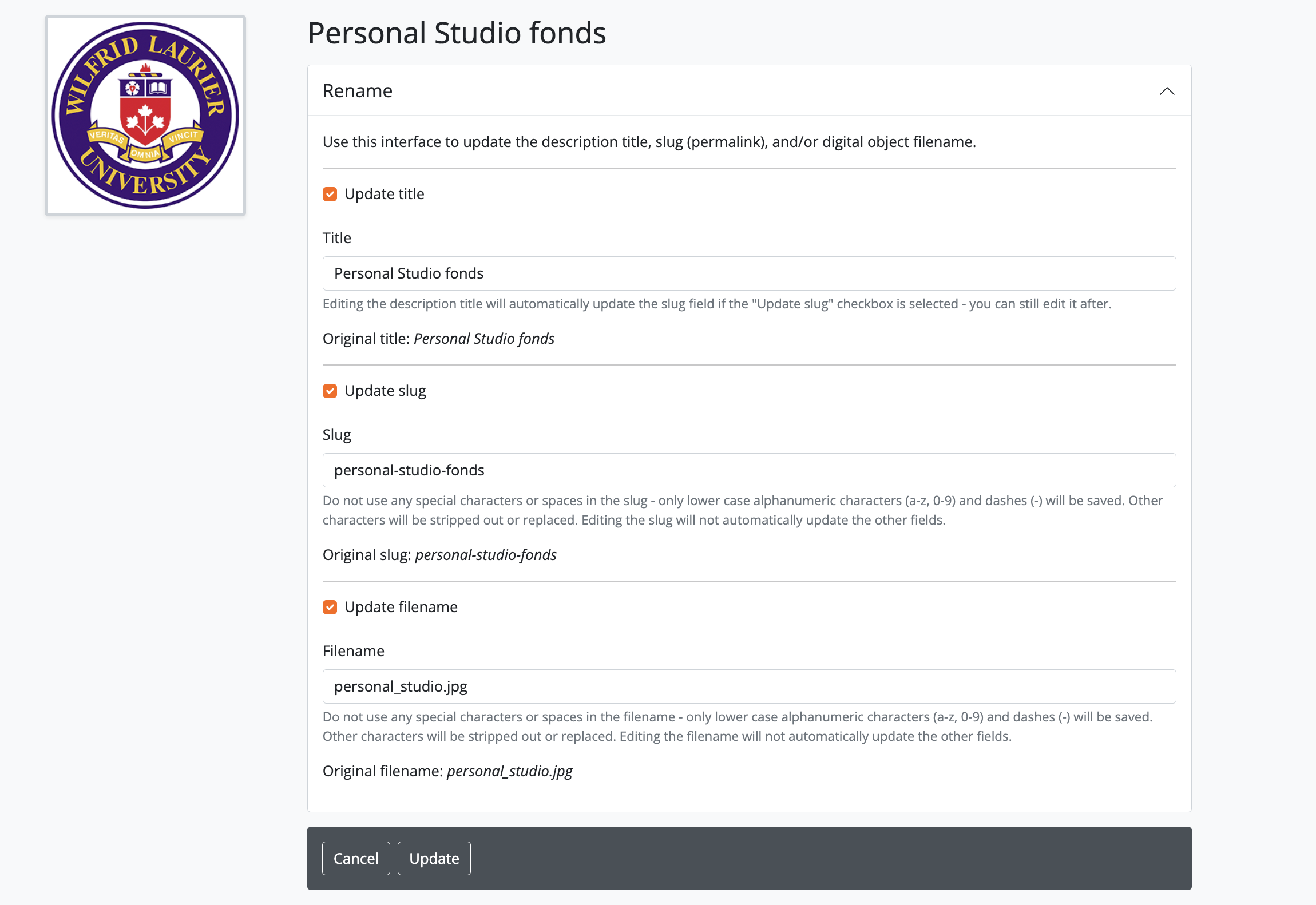Uncheck the Update title checkbox
1316x905 pixels.
click(x=330, y=195)
